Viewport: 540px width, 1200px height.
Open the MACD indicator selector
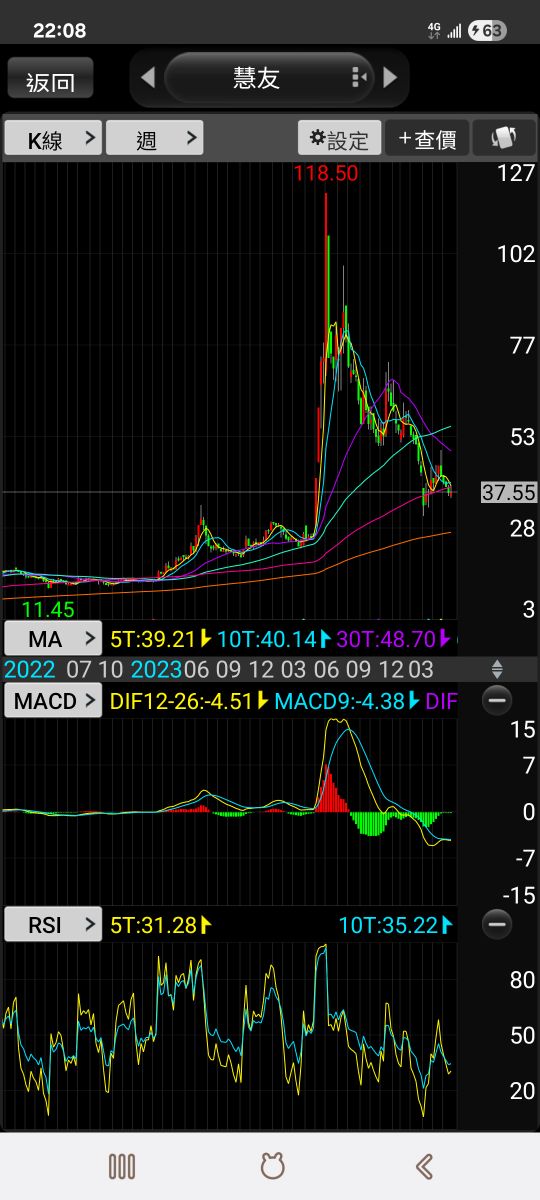point(53,701)
